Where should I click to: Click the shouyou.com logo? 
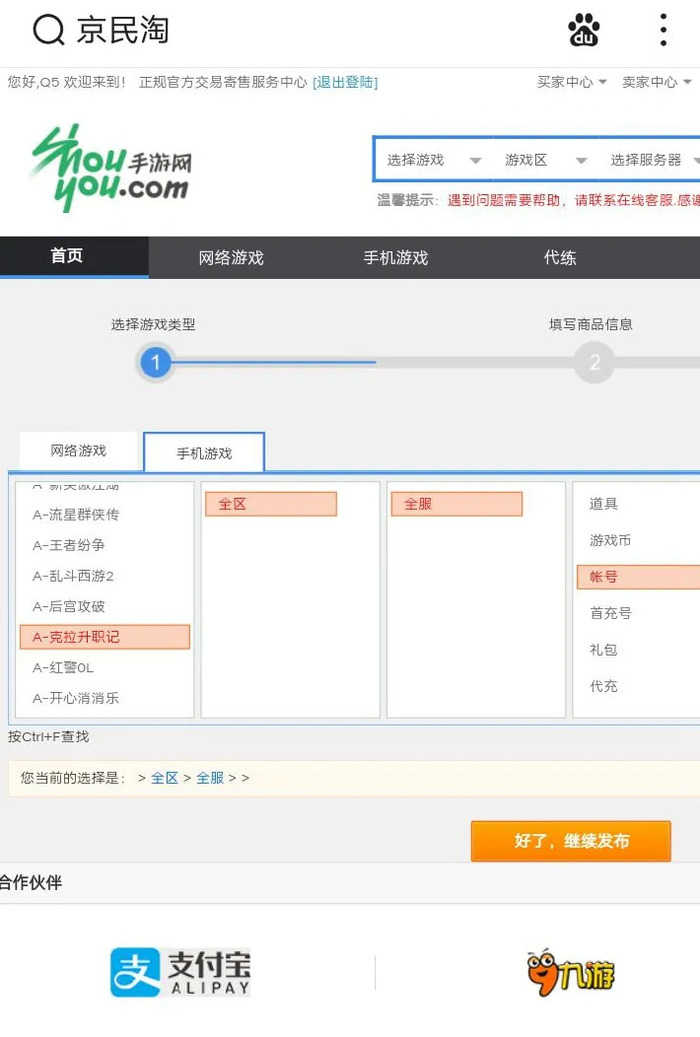pyautogui.click(x=111, y=168)
